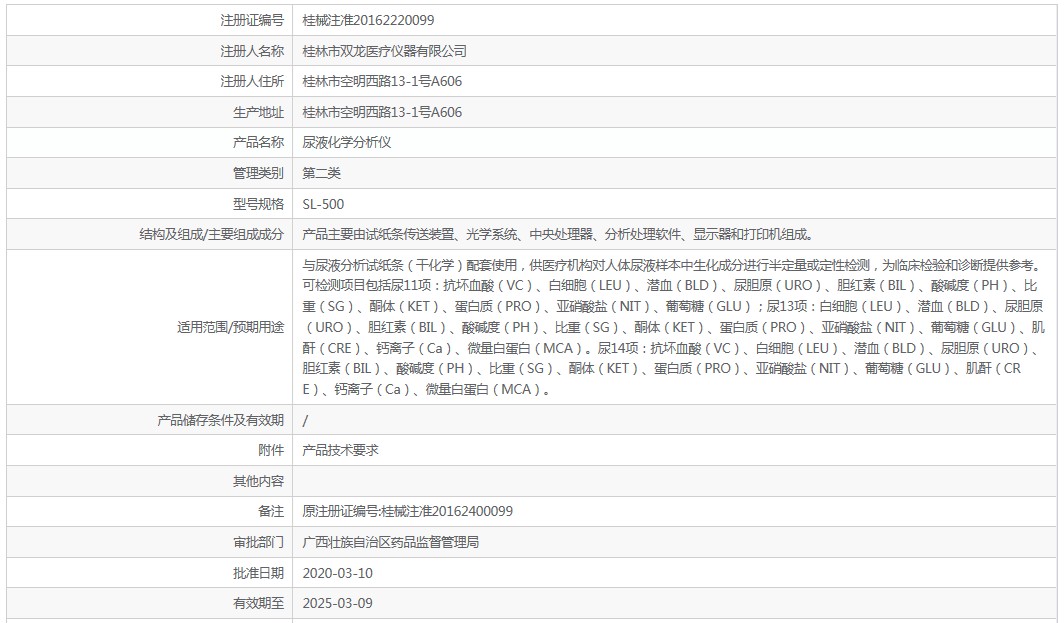Click the slash value in the storage conditions row

305,421
